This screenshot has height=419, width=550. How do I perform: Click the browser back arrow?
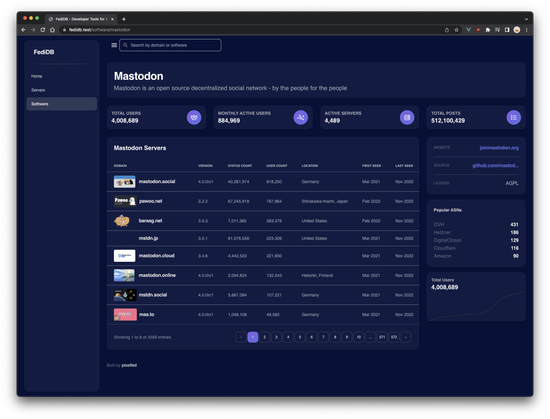tap(24, 30)
